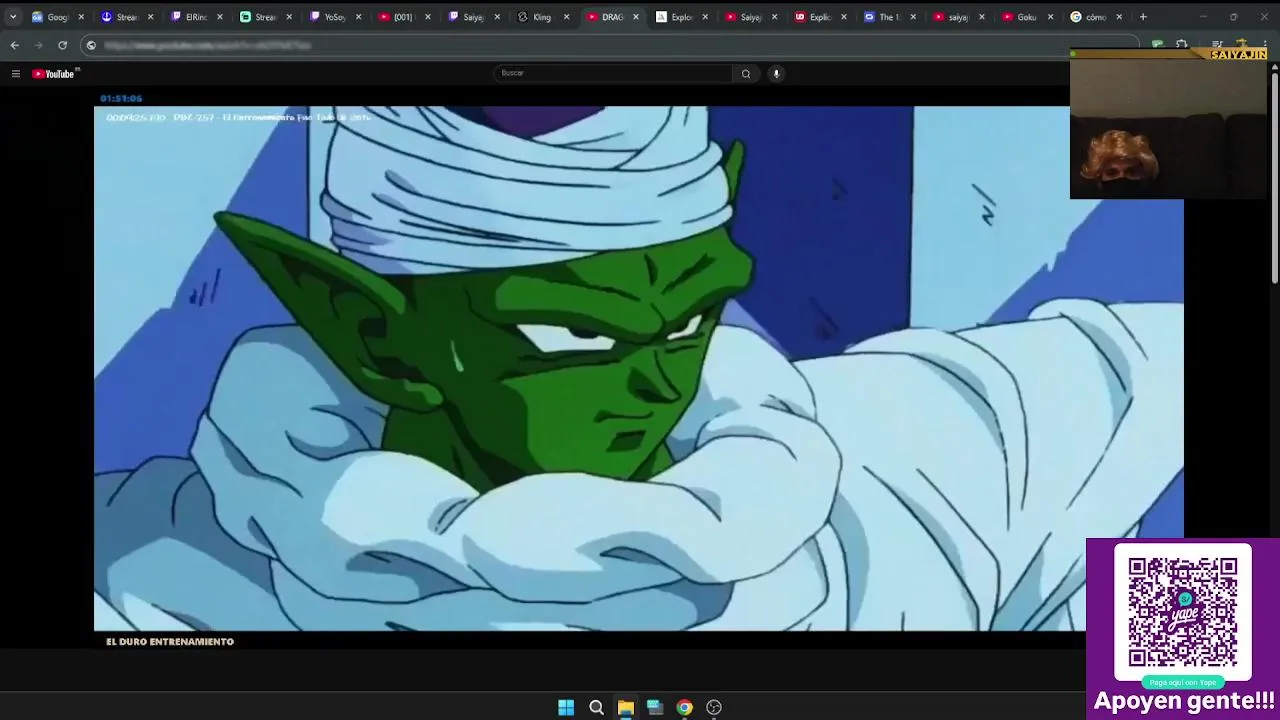The image size is (1280, 720).
Task: Click the sync-arrows extension icon in toolbar
Action: 1182,45
